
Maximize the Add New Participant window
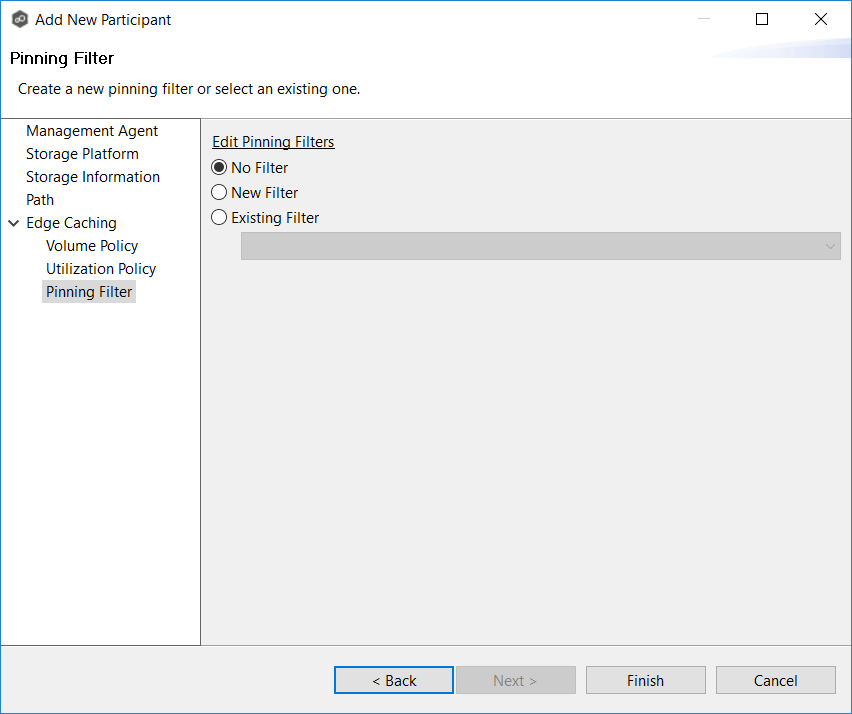[762, 19]
